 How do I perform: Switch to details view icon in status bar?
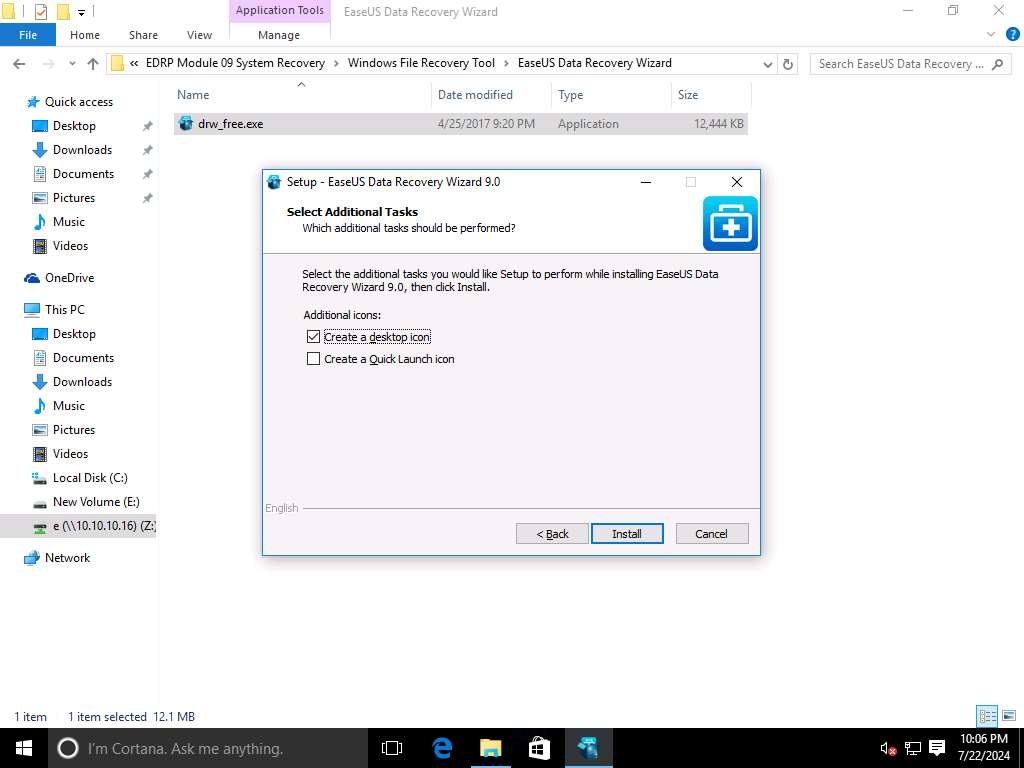point(987,716)
